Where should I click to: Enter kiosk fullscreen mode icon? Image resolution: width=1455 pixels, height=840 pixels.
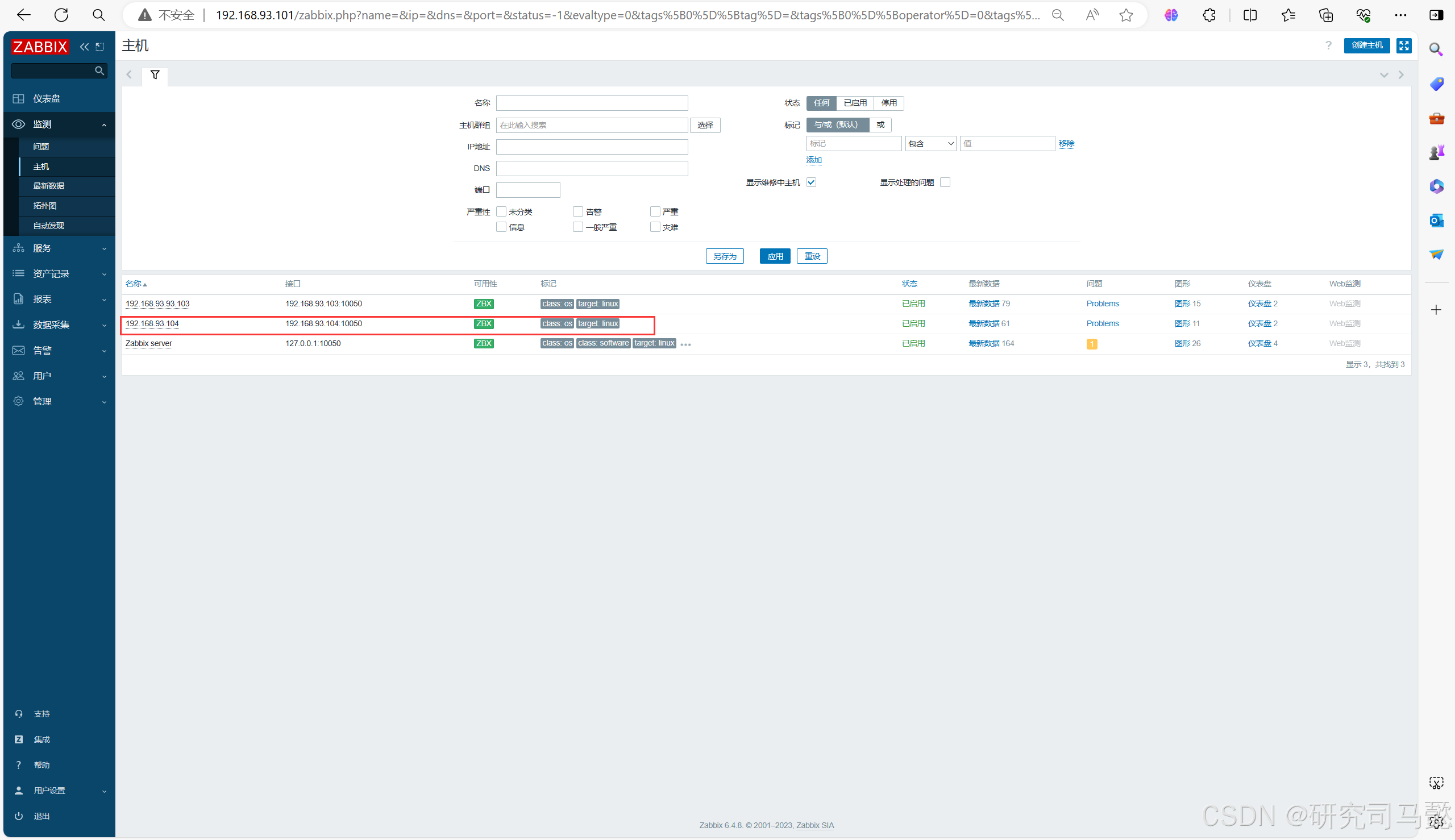[1404, 45]
